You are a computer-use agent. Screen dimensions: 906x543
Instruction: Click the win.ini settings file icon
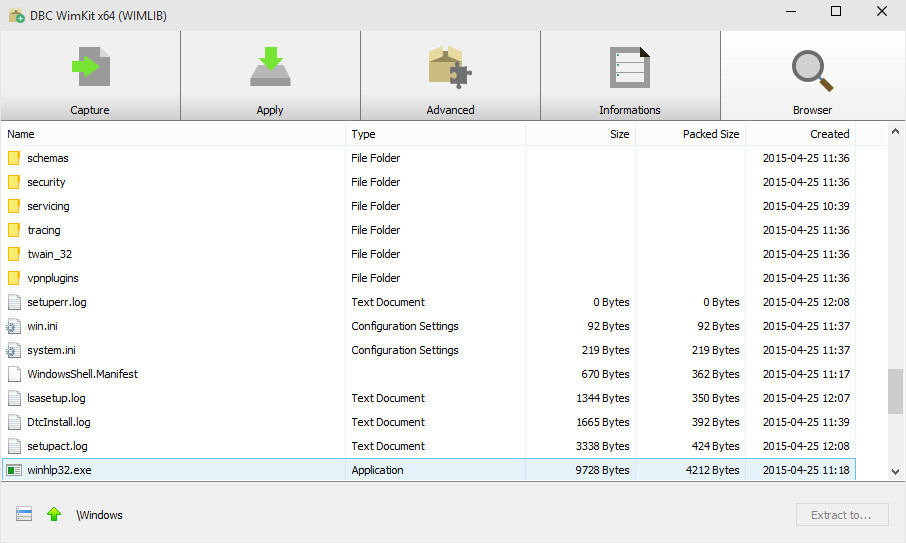[14, 326]
